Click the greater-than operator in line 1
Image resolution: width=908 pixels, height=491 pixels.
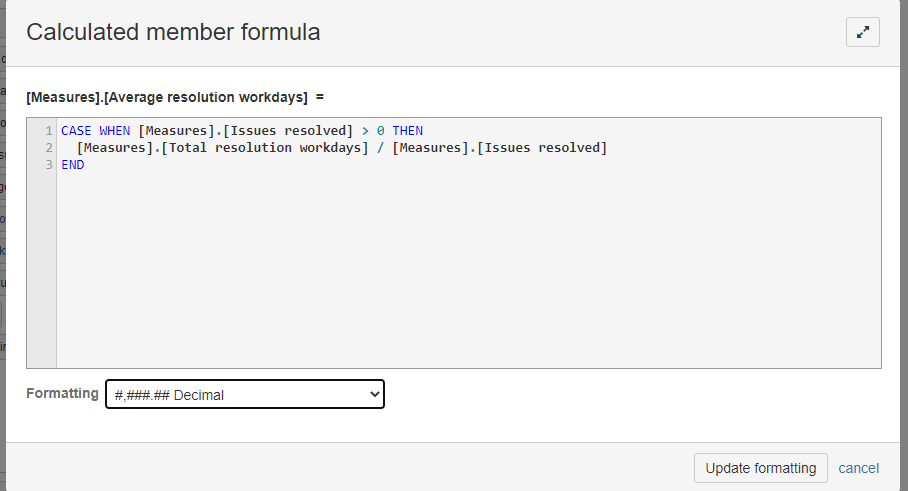[365, 131]
